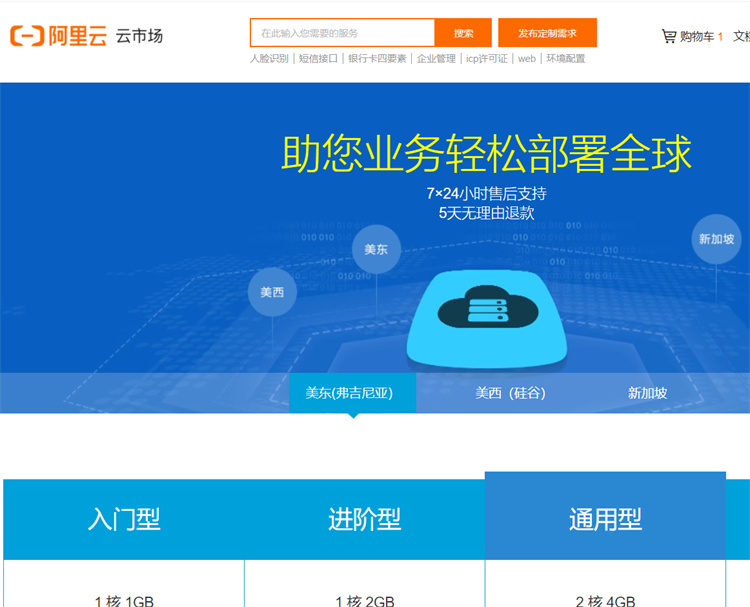Switch to the 美西（硅谷） region tab
The image size is (750, 607).
(x=510, y=393)
